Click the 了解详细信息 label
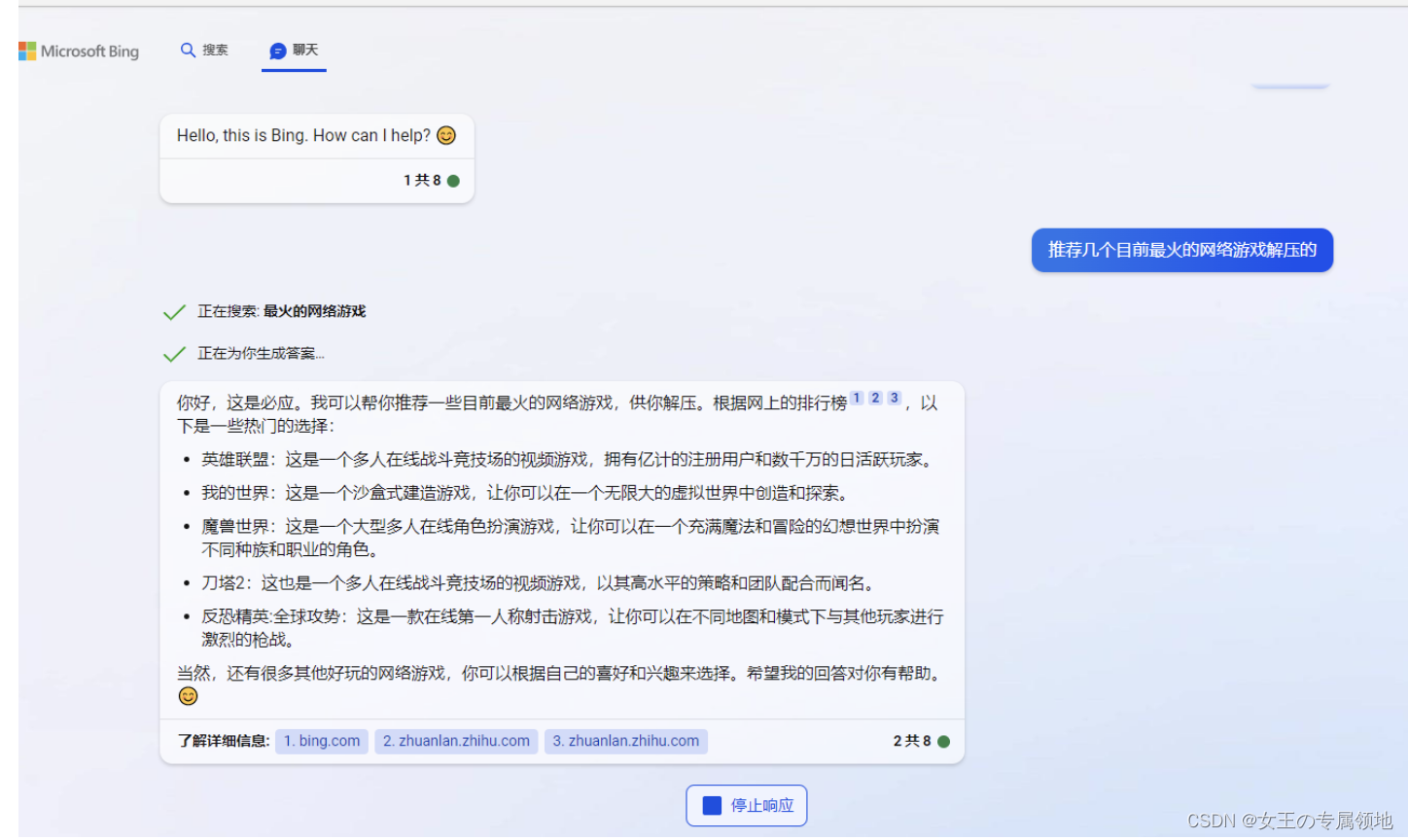 tap(224, 741)
